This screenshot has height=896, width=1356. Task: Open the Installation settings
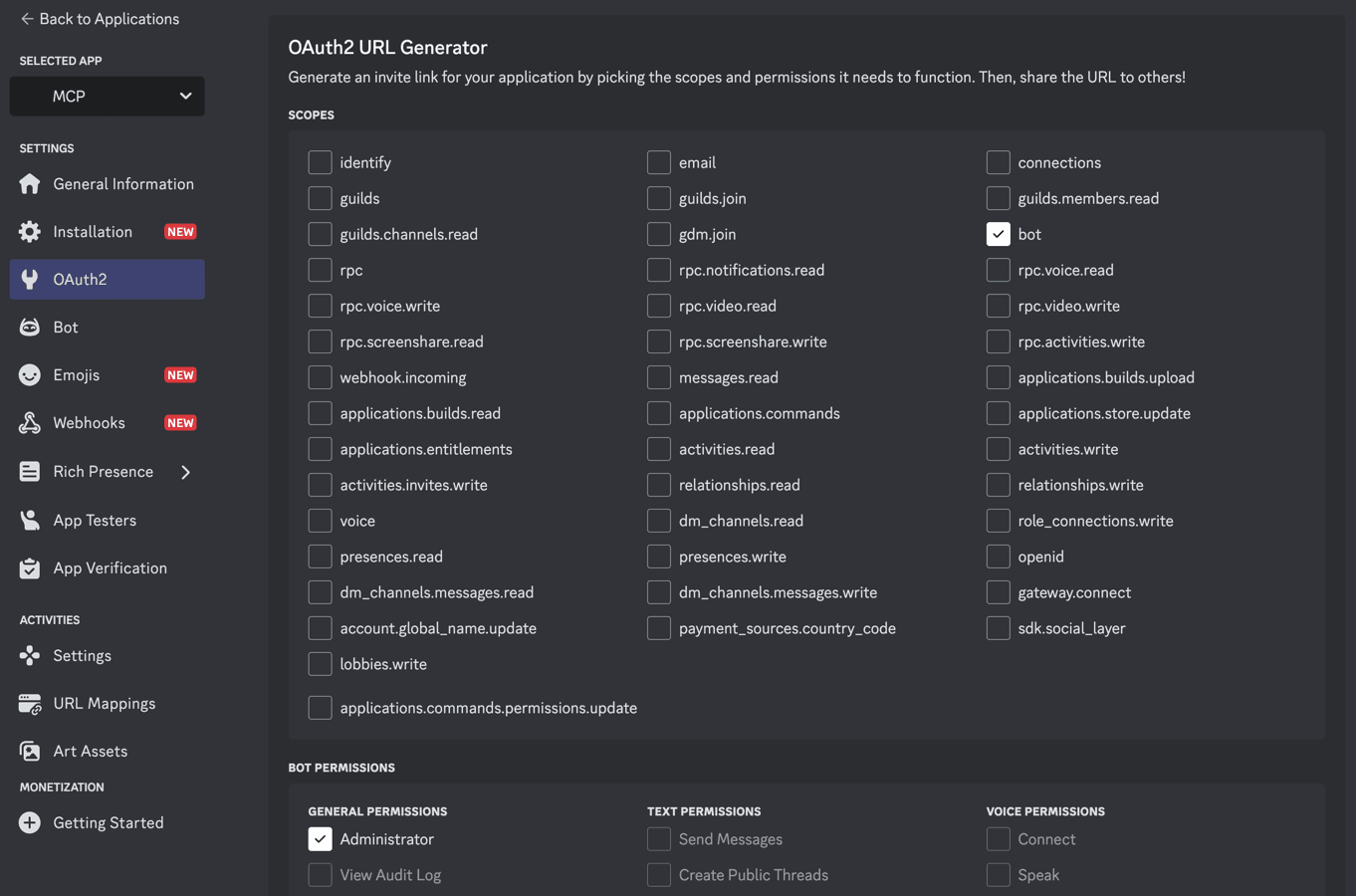point(95,231)
